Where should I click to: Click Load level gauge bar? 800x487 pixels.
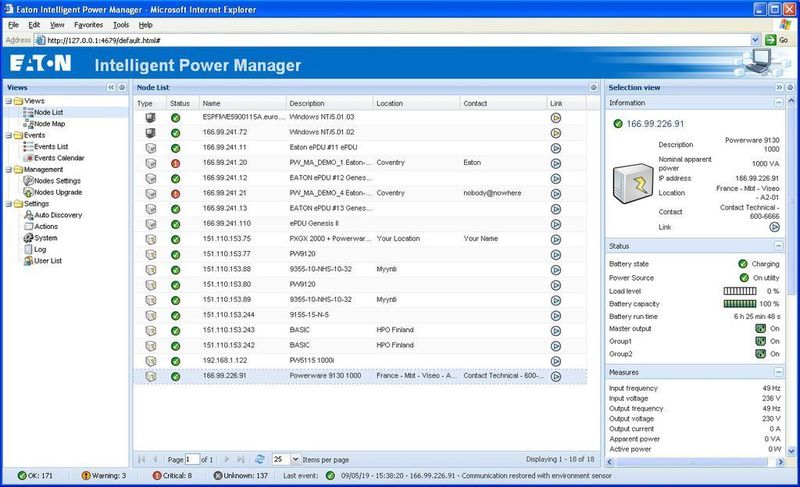point(740,291)
